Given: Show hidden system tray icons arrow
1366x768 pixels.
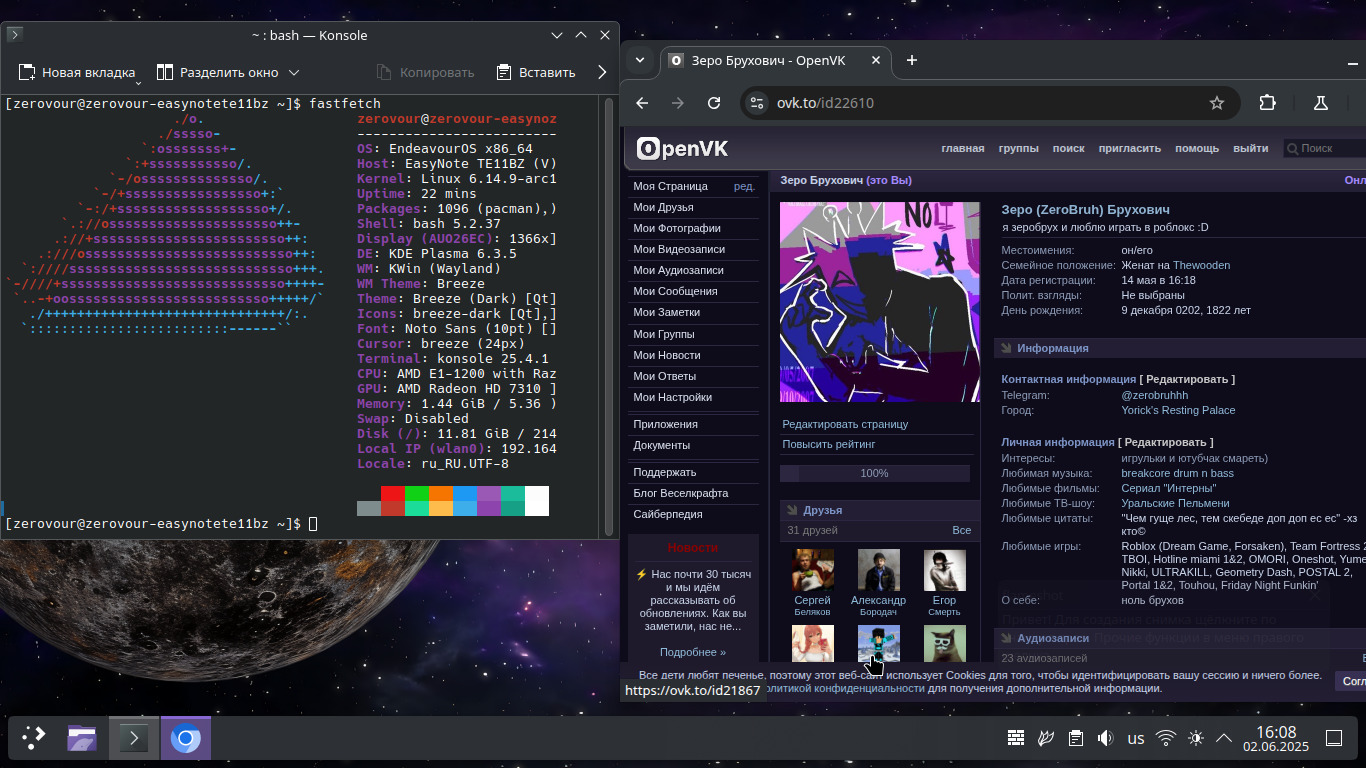Looking at the screenshot, I should point(1224,738).
